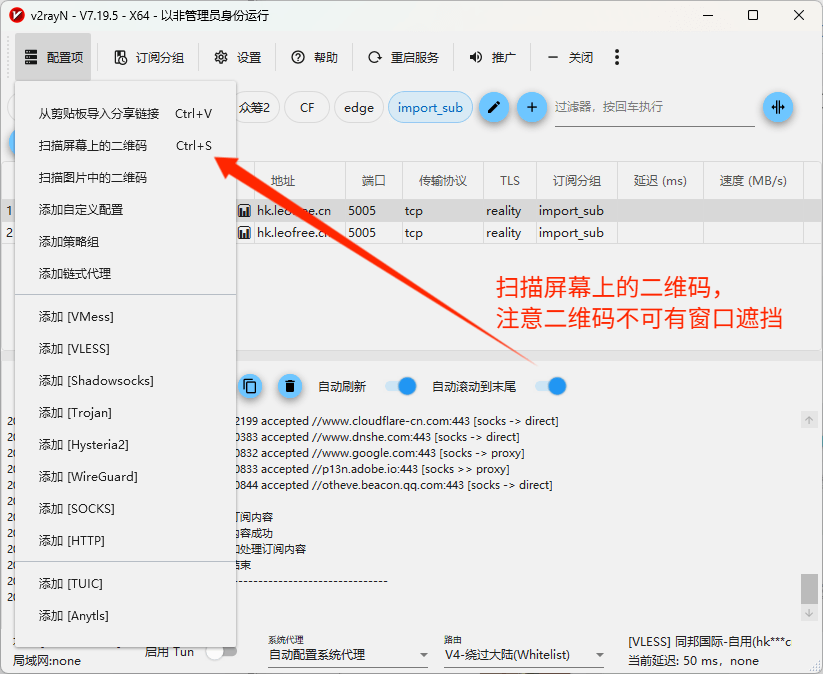Sort by TLS column header

click(x=510, y=181)
